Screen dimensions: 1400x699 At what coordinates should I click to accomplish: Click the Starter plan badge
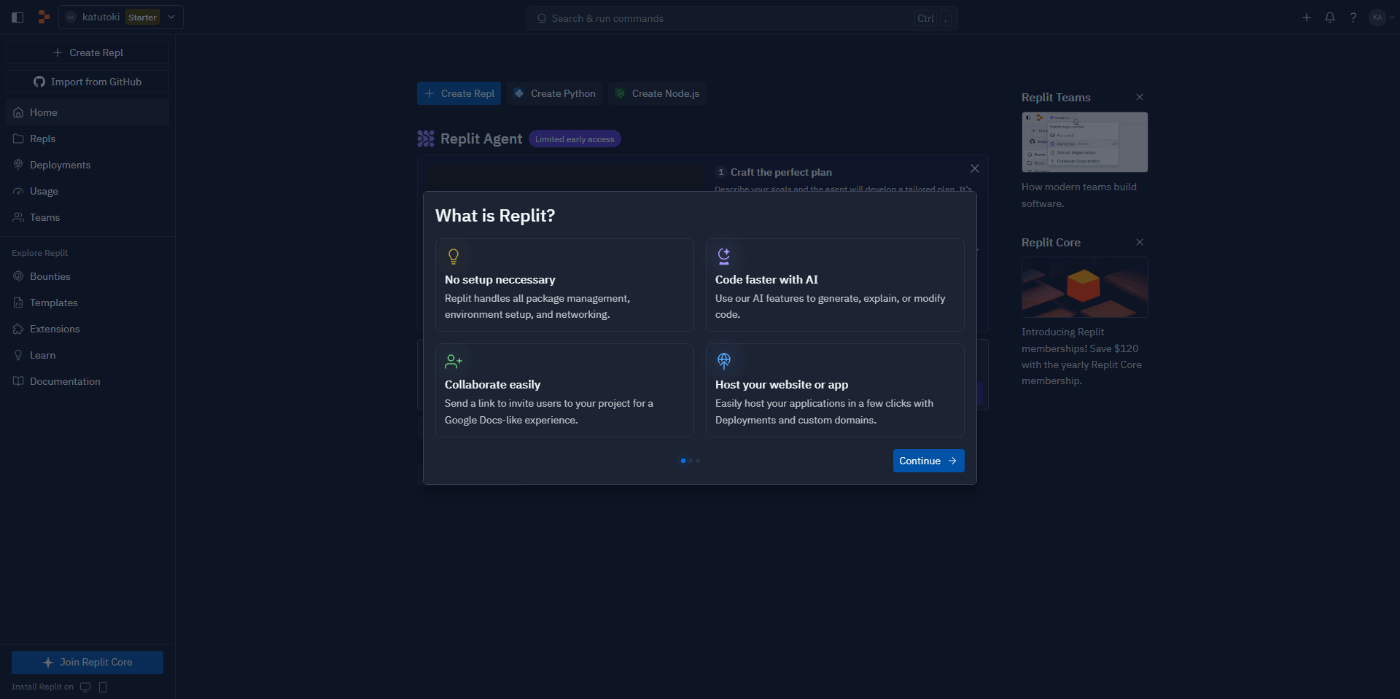(142, 17)
